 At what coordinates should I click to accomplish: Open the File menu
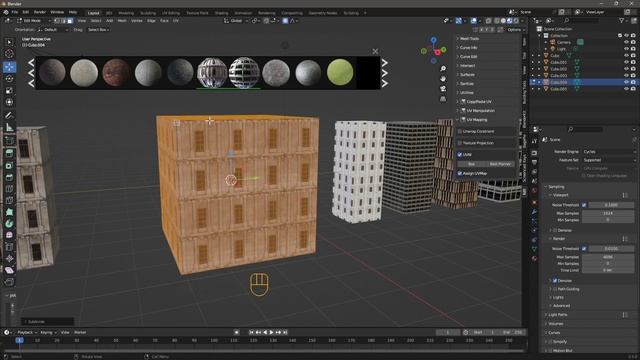[x=15, y=12]
